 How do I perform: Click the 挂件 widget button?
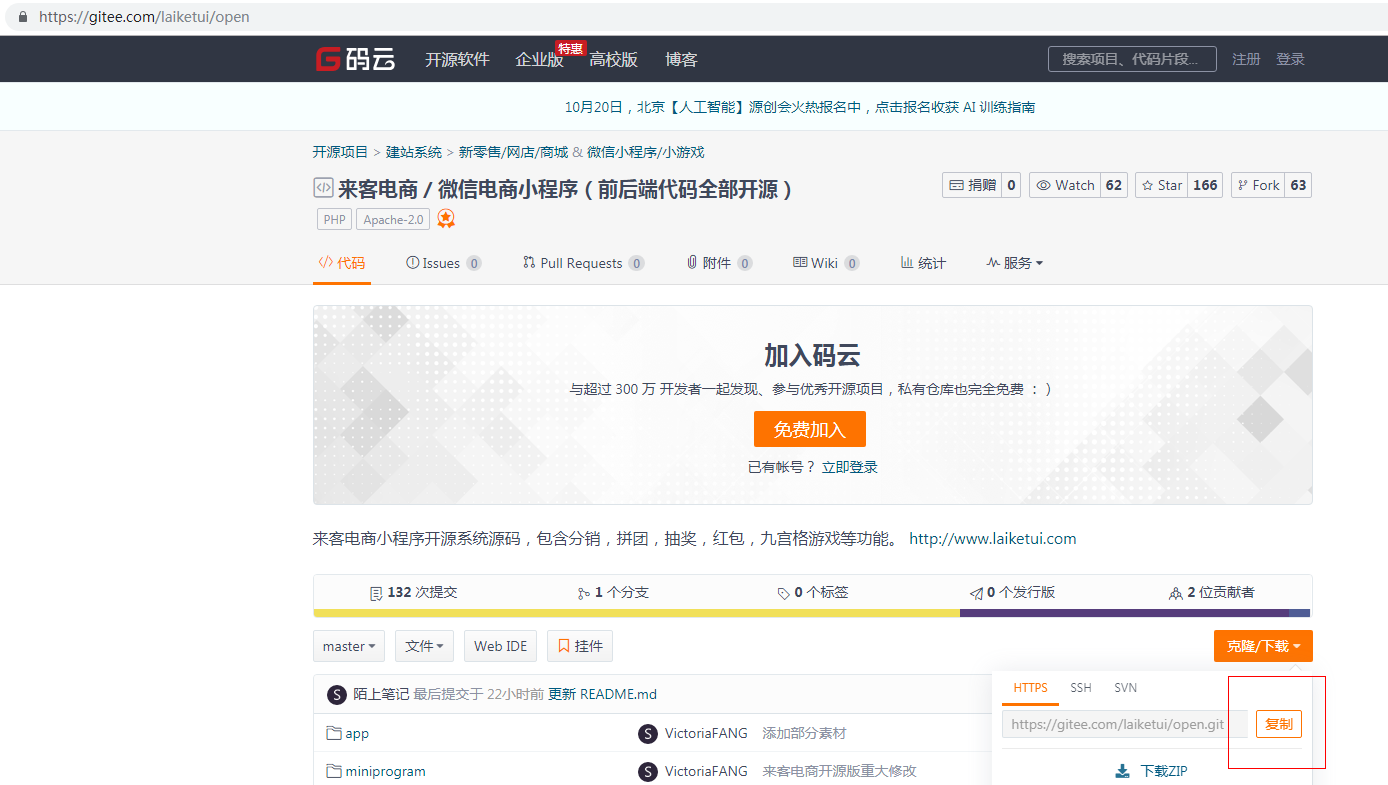pyautogui.click(x=580, y=646)
